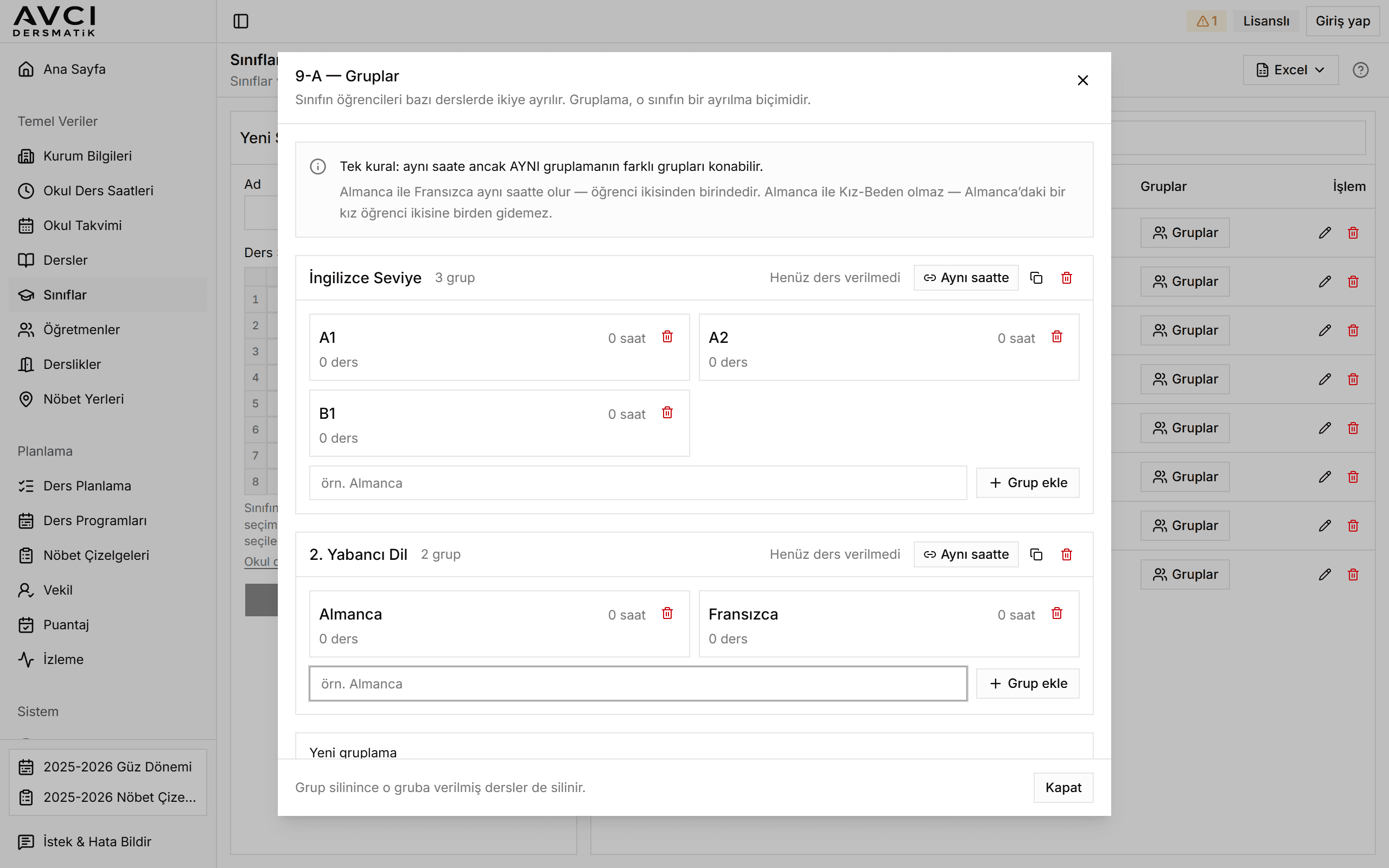Image resolution: width=1389 pixels, height=868 pixels.
Task: Click the Lisanslı badge
Action: 1266,21
